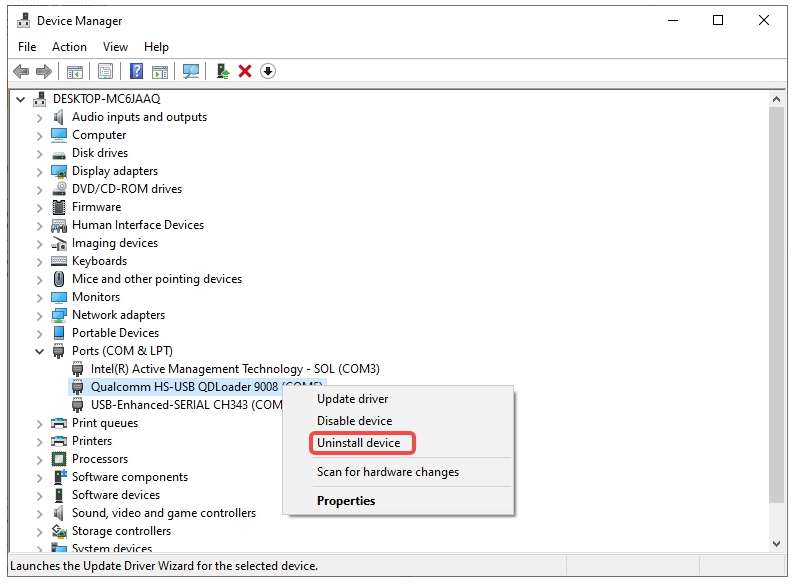
Task: Click Scan for hardware changes toolbar icon
Action: (x=191, y=71)
